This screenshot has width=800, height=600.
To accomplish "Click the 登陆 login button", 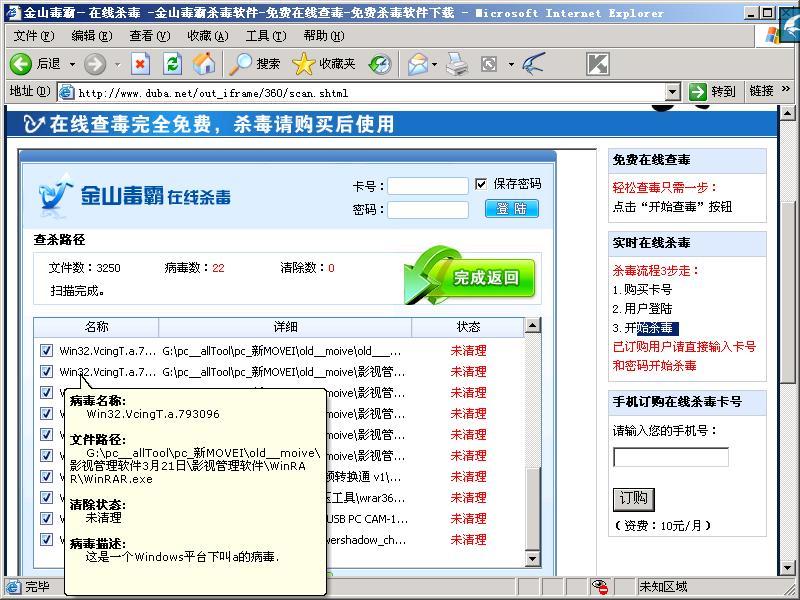I will click(512, 209).
